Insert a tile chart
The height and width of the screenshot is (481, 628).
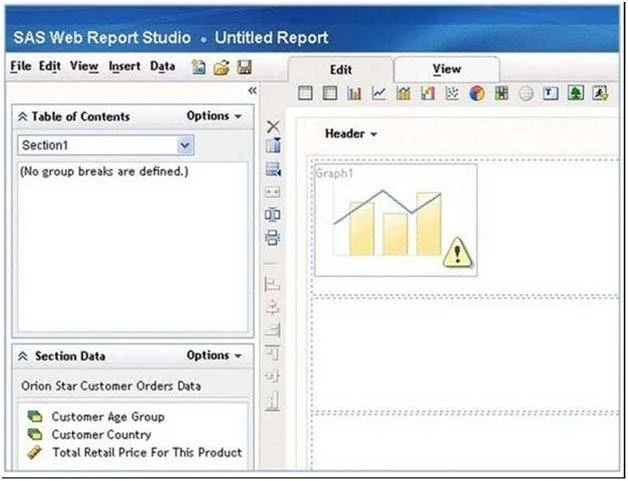click(501, 93)
